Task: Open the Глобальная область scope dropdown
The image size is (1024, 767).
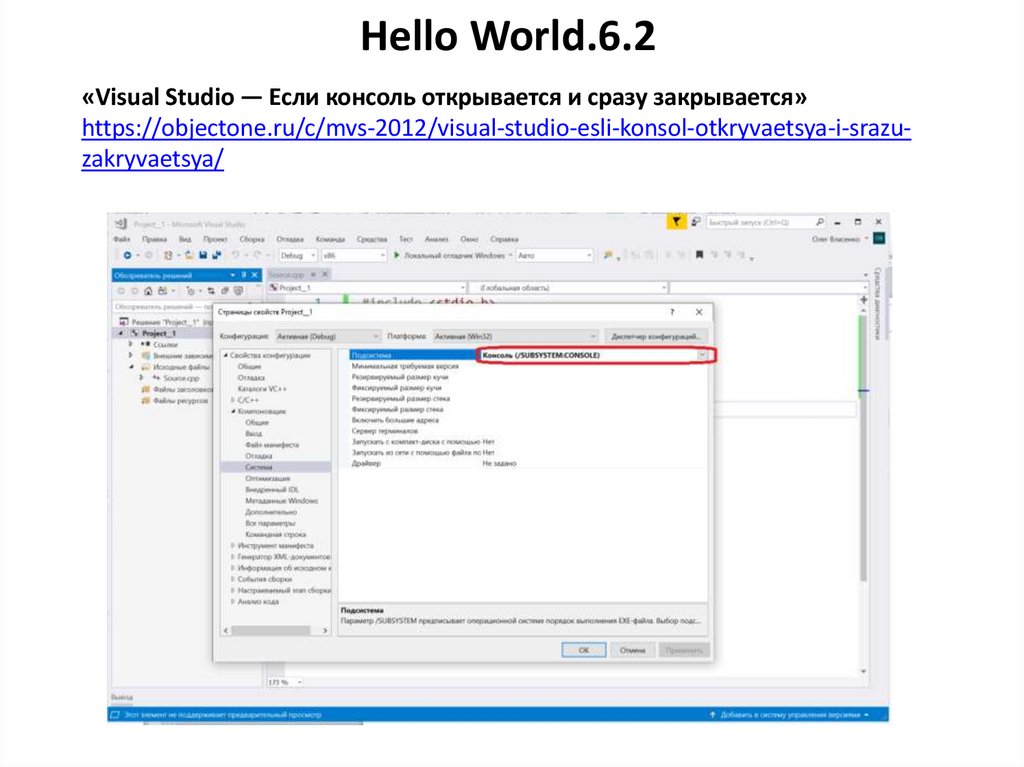Action: pyautogui.click(x=569, y=287)
